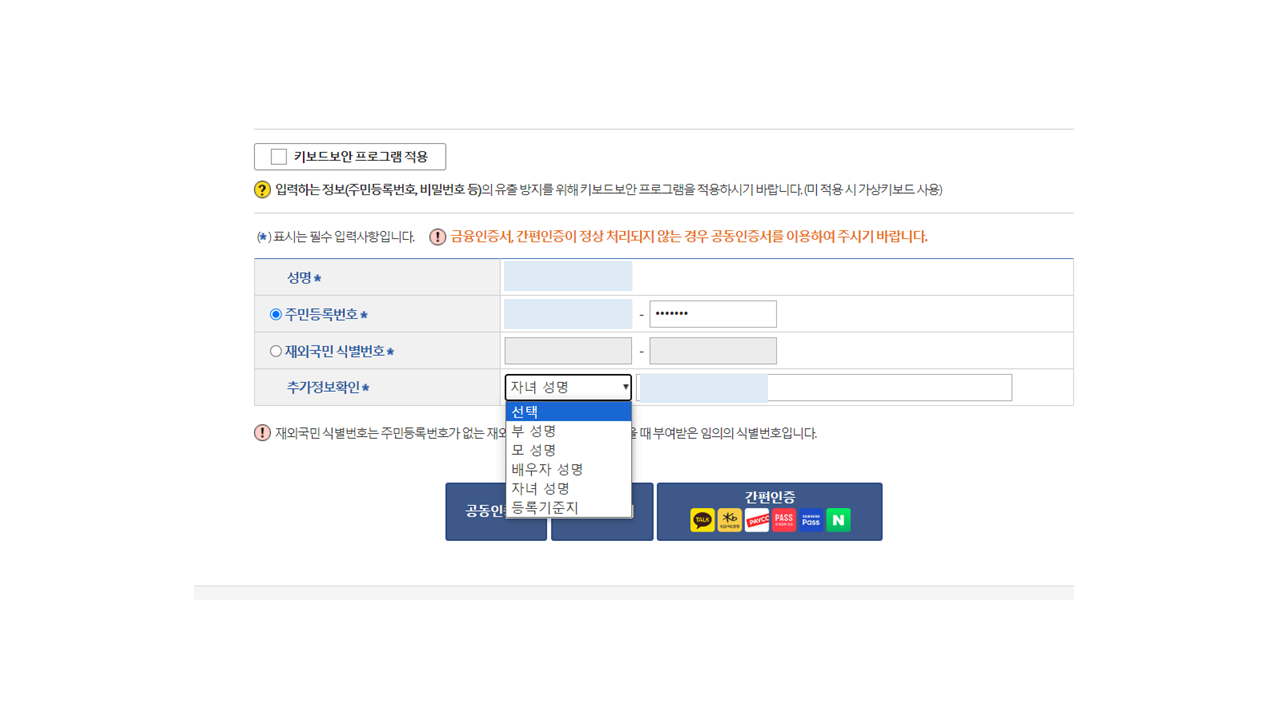
Task: Choose KB Mobile certificate authentication
Action: click(x=730, y=520)
